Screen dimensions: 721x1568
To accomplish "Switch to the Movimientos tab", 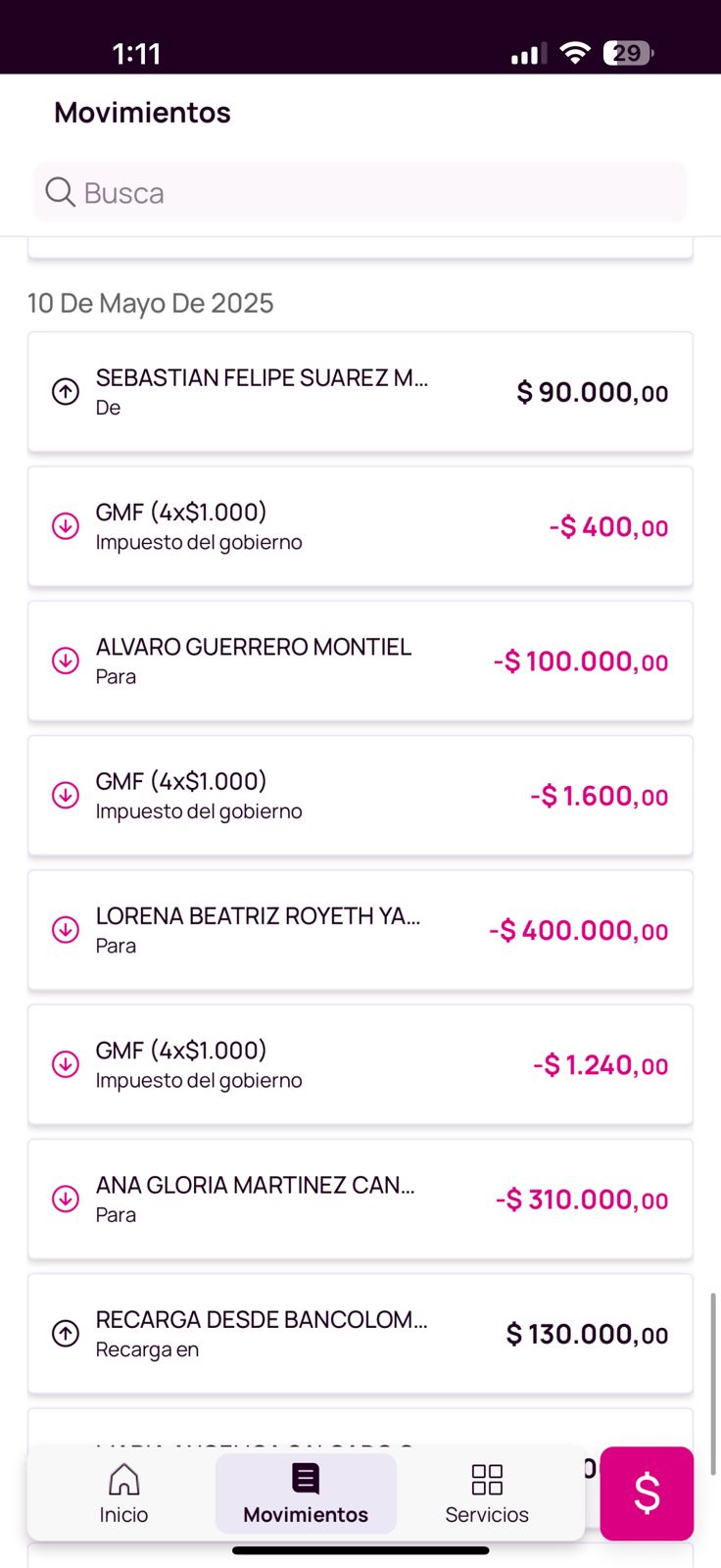I will (x=306, y=1494).
